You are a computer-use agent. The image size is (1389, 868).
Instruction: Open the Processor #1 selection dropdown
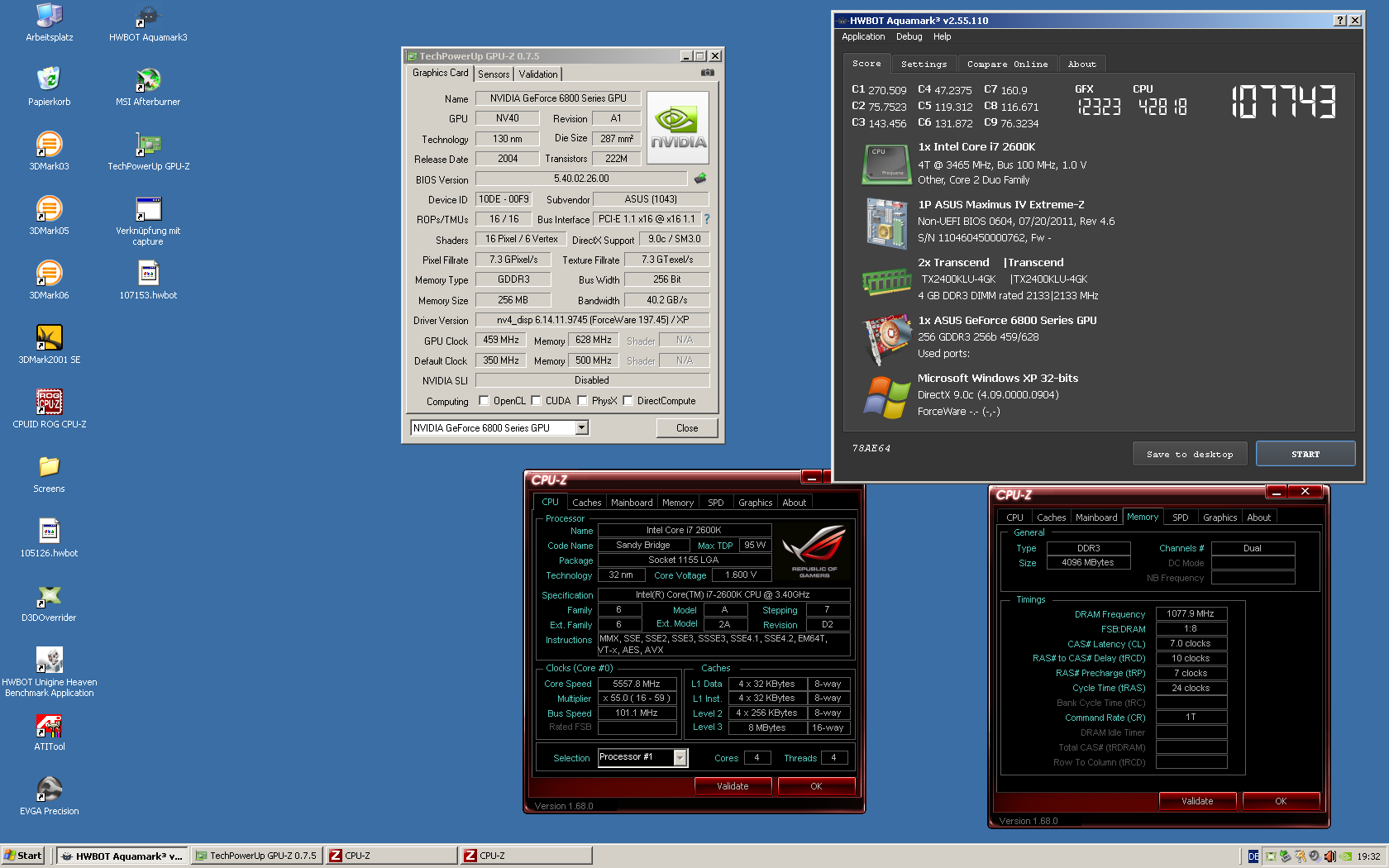pos(680,757)
